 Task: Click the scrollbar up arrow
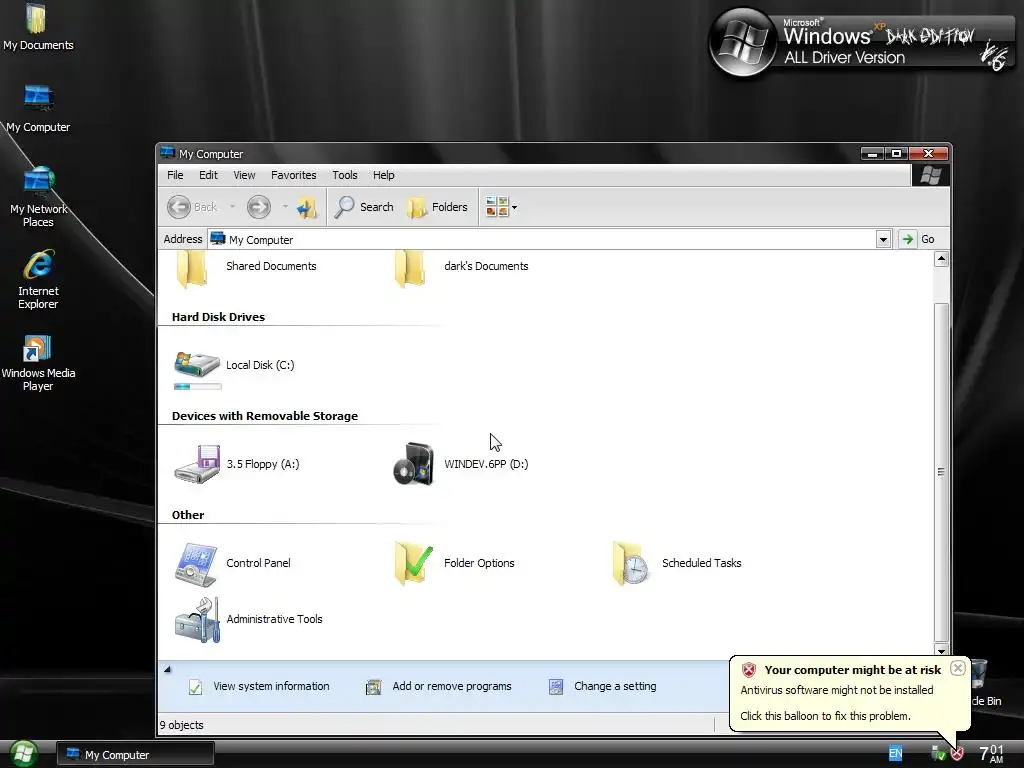941,259
